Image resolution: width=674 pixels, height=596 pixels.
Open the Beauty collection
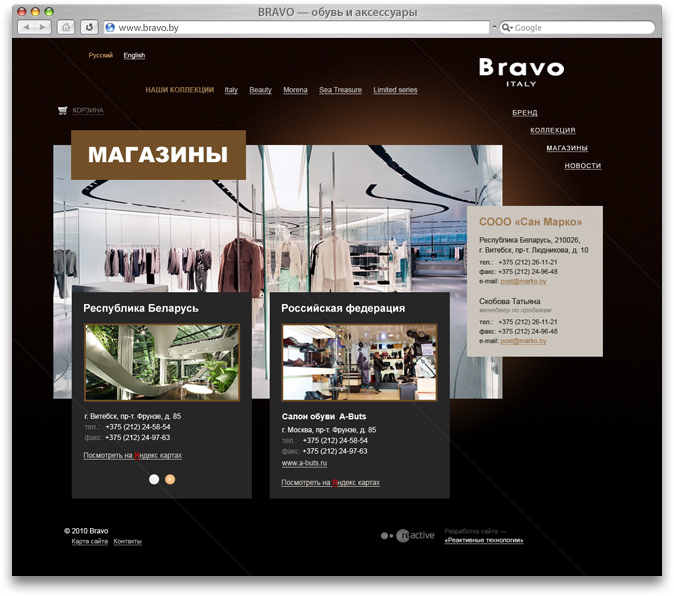[260, 90]
